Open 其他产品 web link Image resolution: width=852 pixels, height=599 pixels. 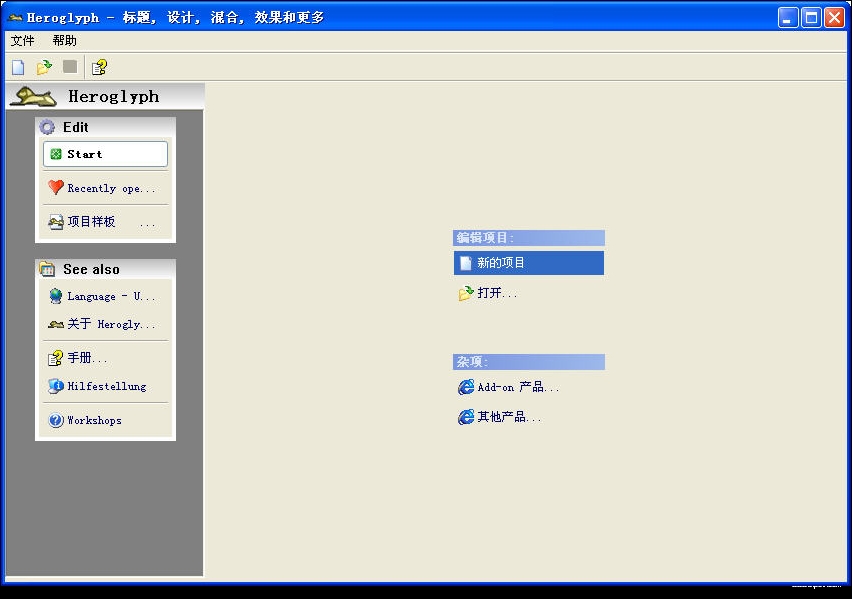coord(529,417)
